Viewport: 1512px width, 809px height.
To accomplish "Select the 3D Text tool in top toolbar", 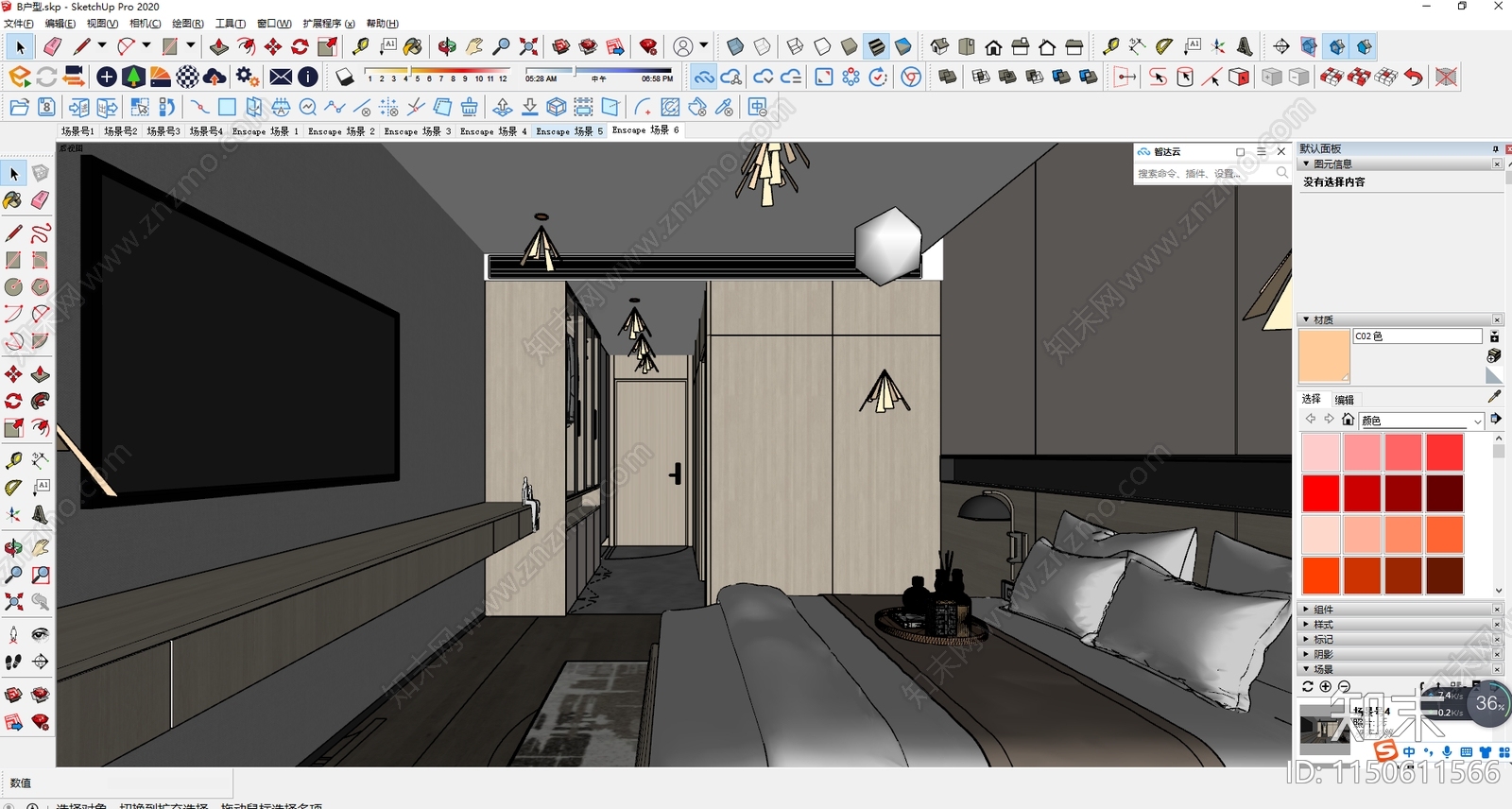I will click(1246, 46).
